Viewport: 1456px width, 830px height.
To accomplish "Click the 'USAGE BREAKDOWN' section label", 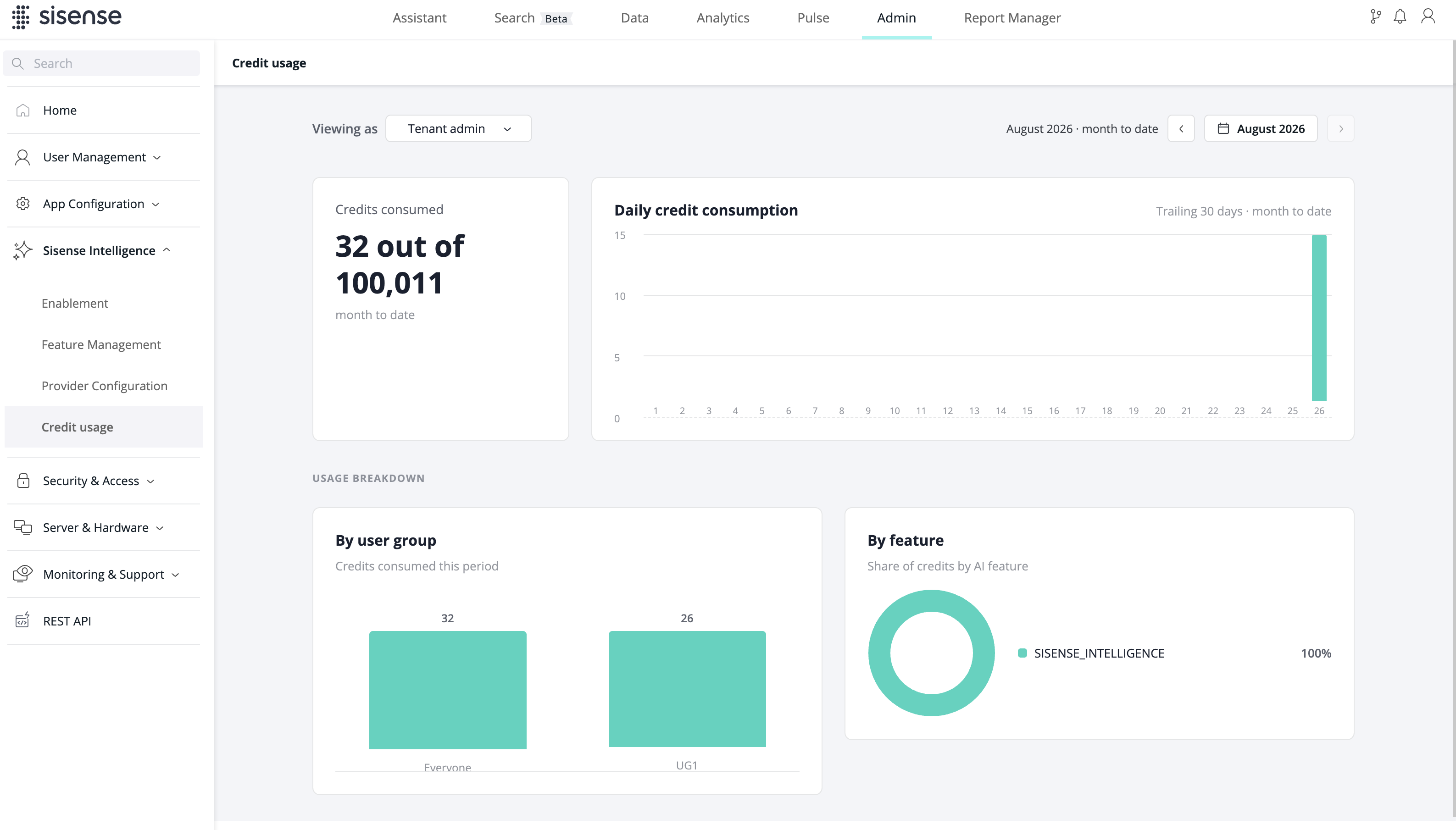I will click(368, 478).
